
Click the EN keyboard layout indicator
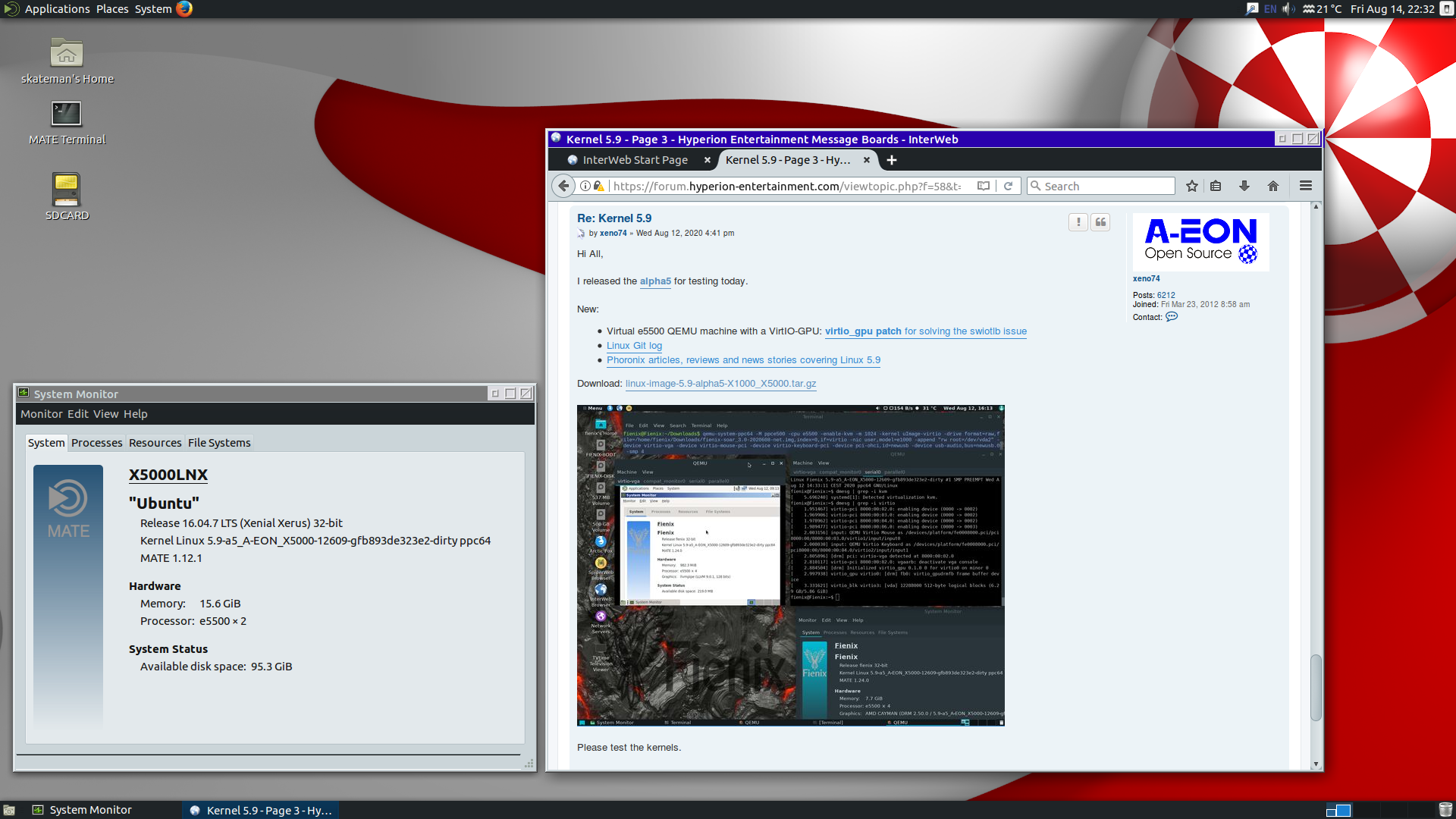1270,9
